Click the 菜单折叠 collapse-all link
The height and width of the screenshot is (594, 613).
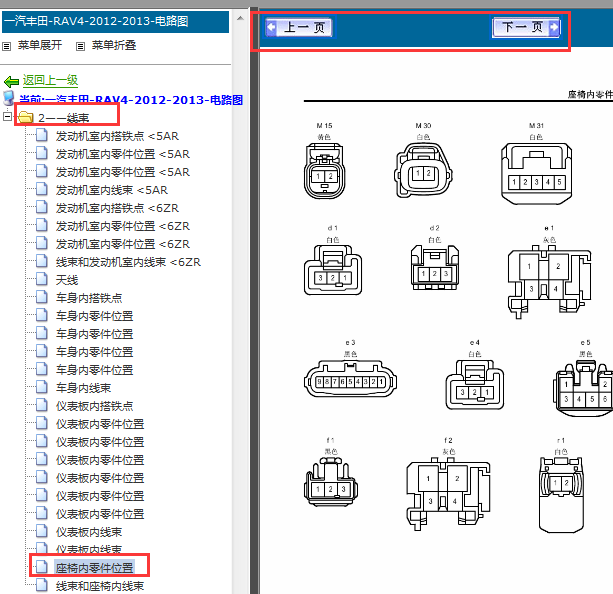(114, 45)
